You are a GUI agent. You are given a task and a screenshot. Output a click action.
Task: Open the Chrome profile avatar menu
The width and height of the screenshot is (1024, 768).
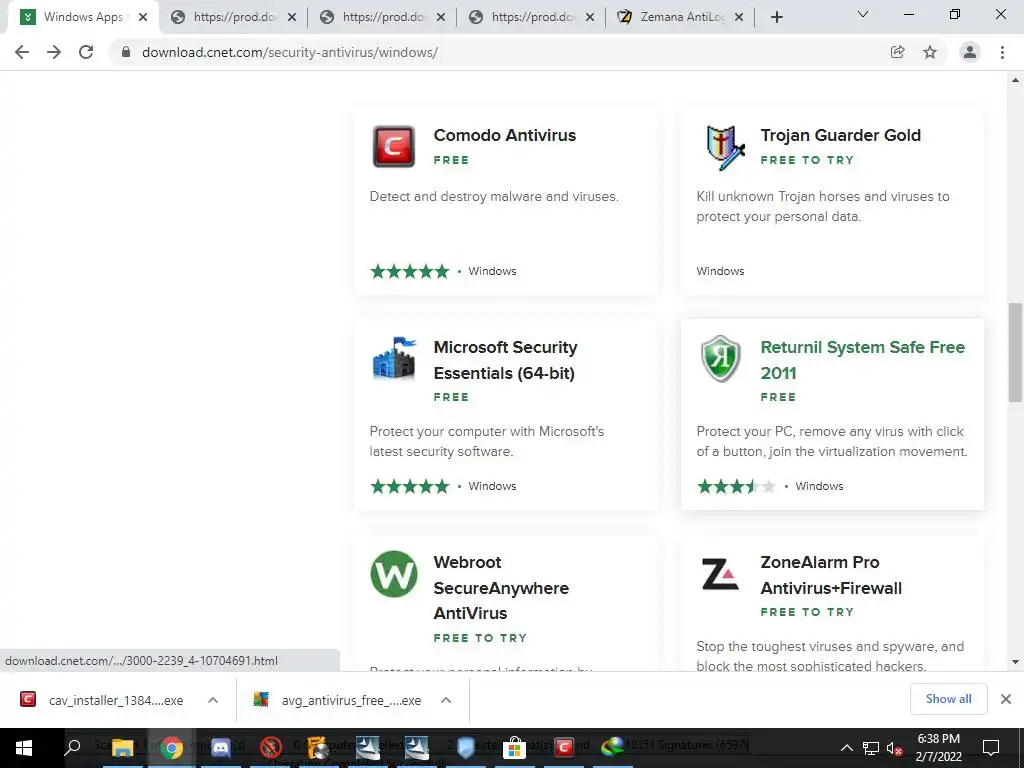(x=970, y=52)
